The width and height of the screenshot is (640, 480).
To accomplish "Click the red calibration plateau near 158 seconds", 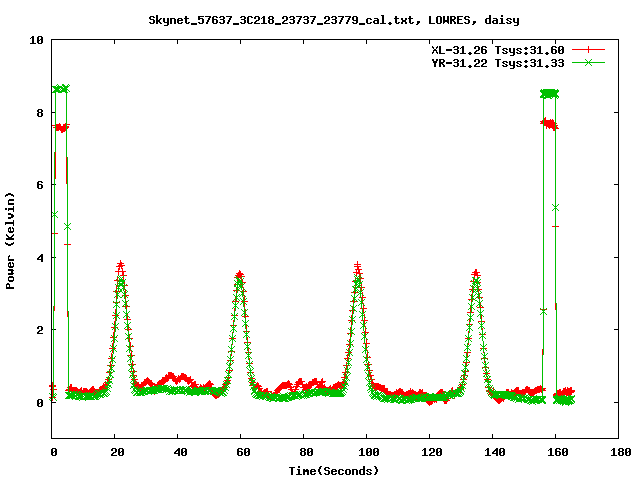I will coord(549,124).
